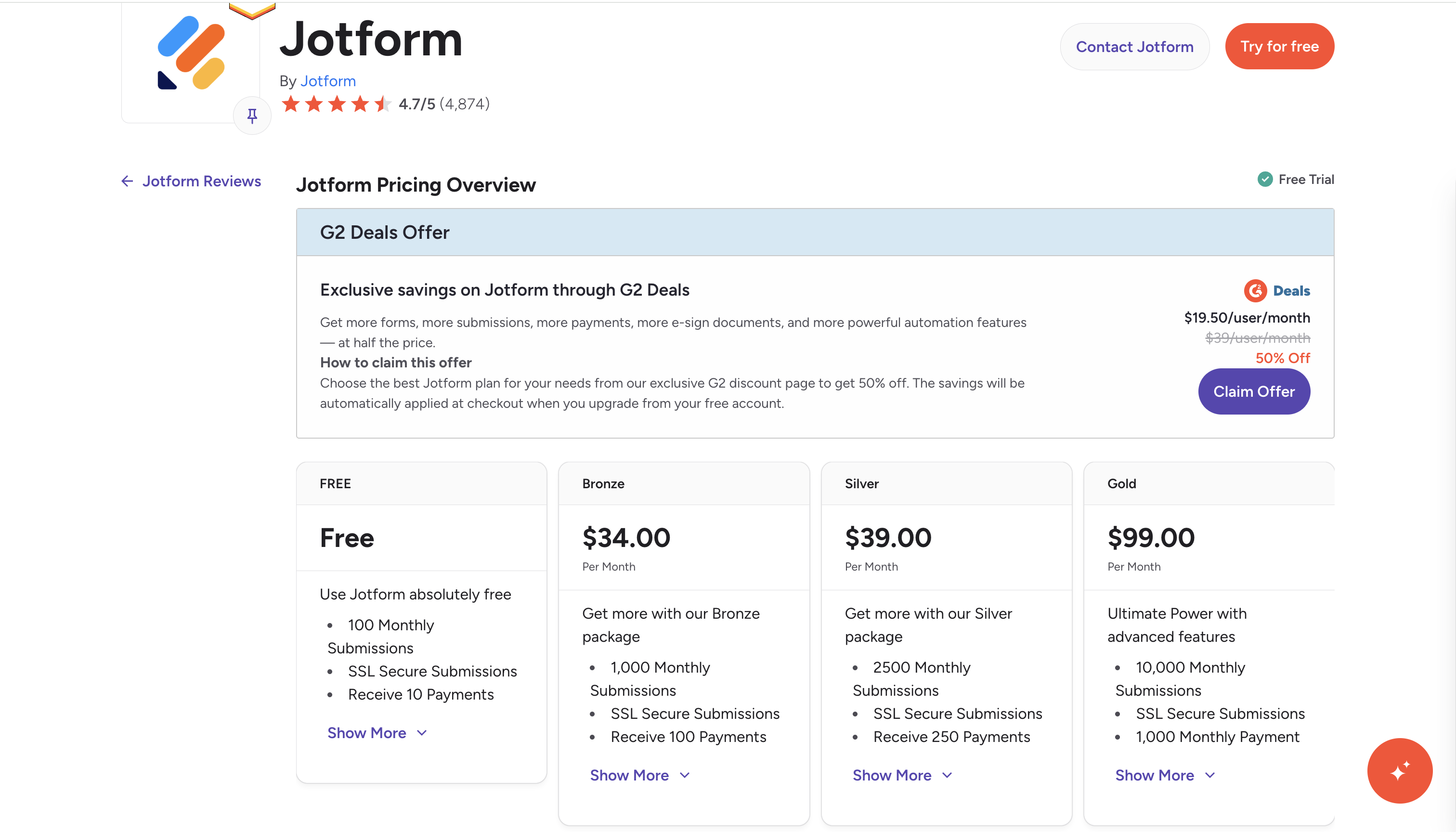
Task: Click the star rating icons
Action: [336, 104]
